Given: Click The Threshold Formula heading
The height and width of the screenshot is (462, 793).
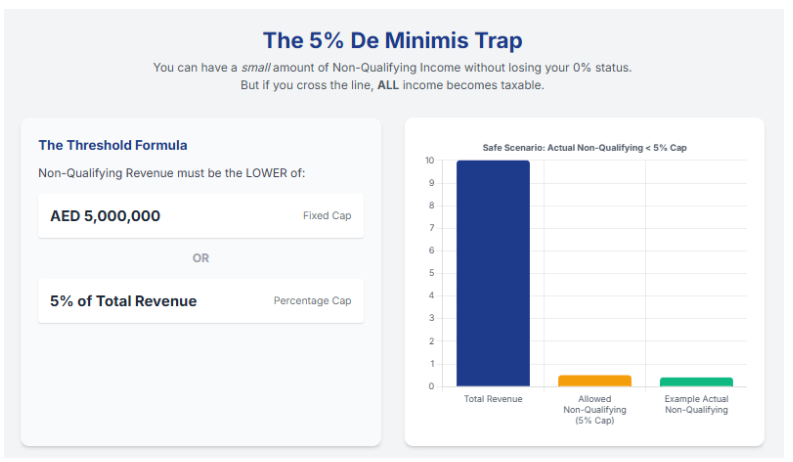Looking at the screenshot, I should [x=113, y=146].
